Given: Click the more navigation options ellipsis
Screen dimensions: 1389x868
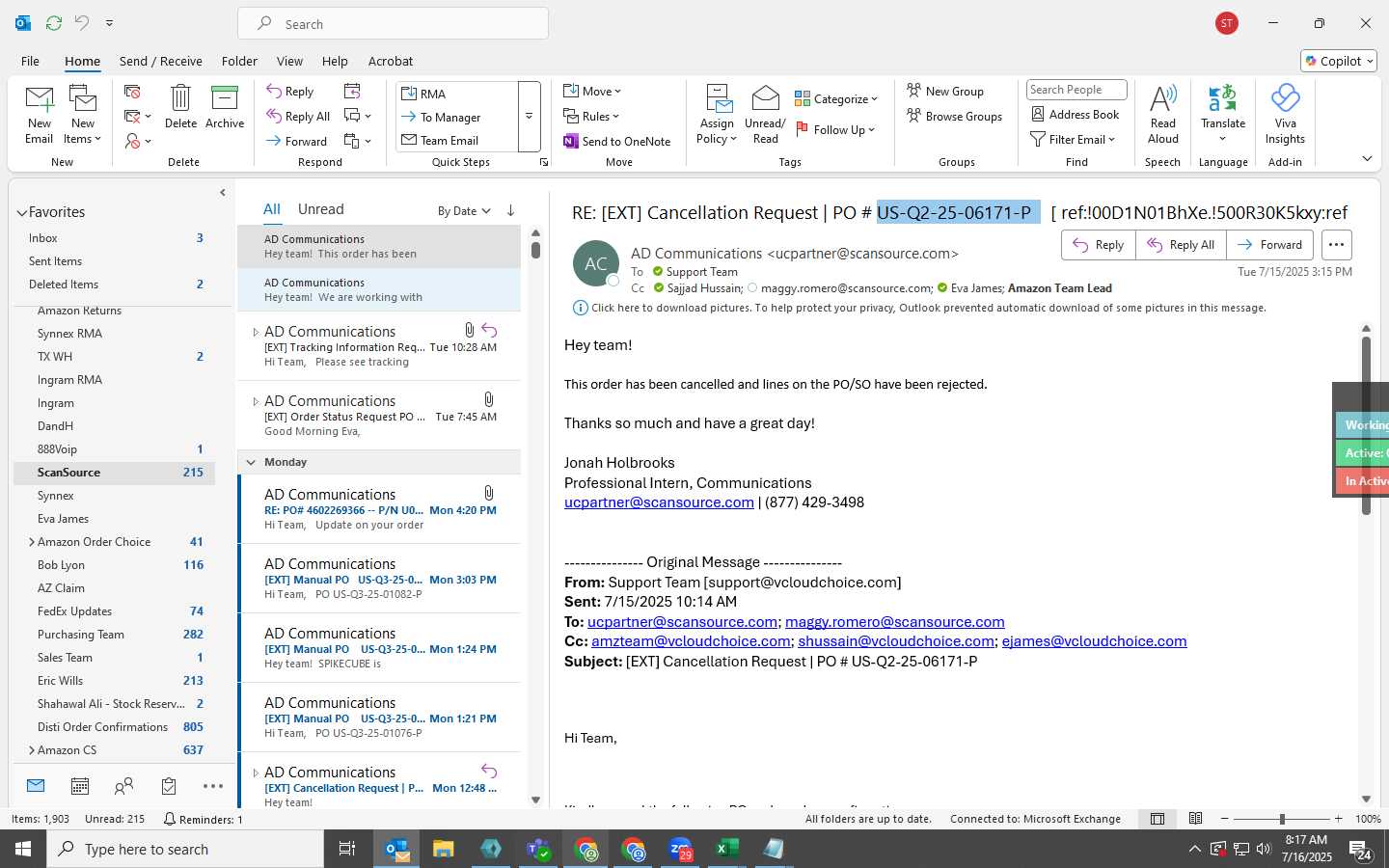Looking at the screenshot, I should click(213, 786).
